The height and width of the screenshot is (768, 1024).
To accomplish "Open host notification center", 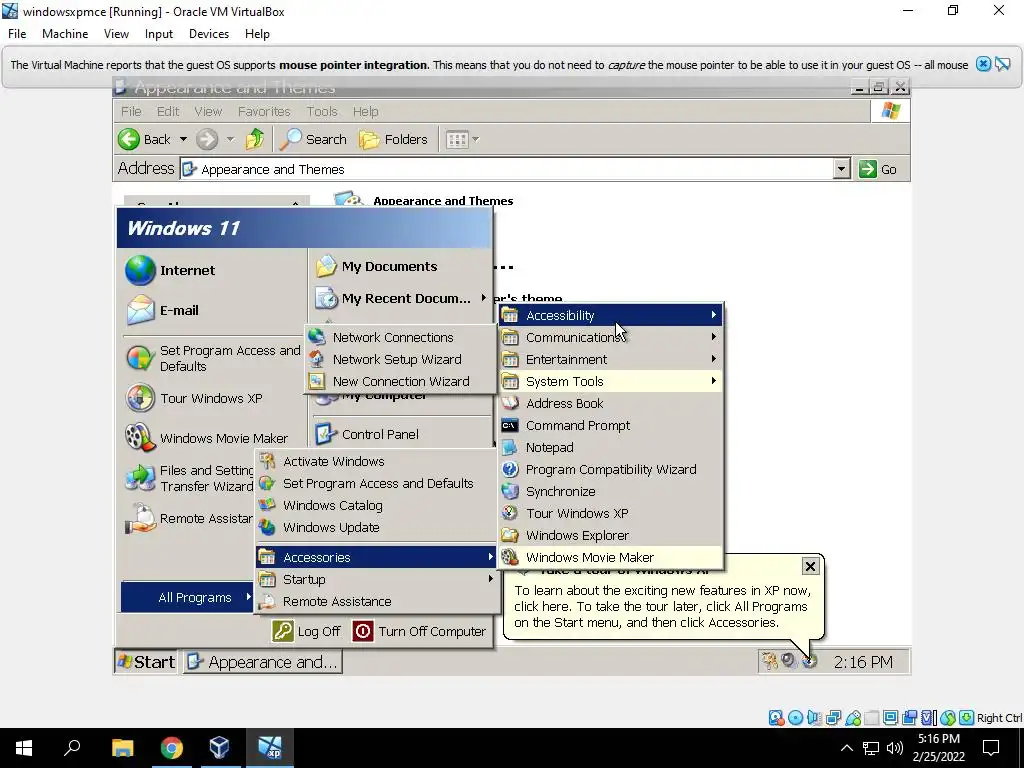I will tap(991, 748).
